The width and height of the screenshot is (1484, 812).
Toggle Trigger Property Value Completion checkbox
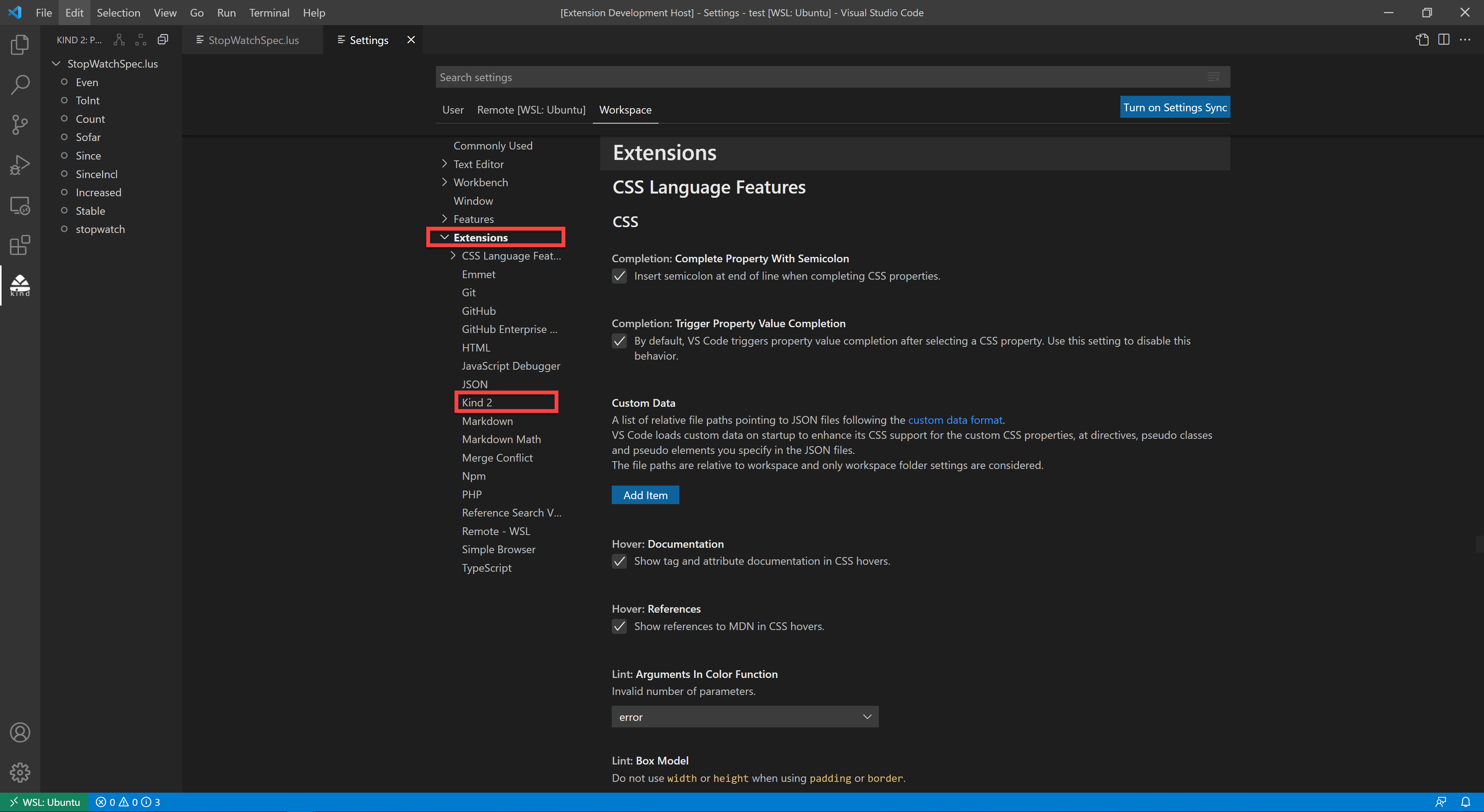pos(619,341)
